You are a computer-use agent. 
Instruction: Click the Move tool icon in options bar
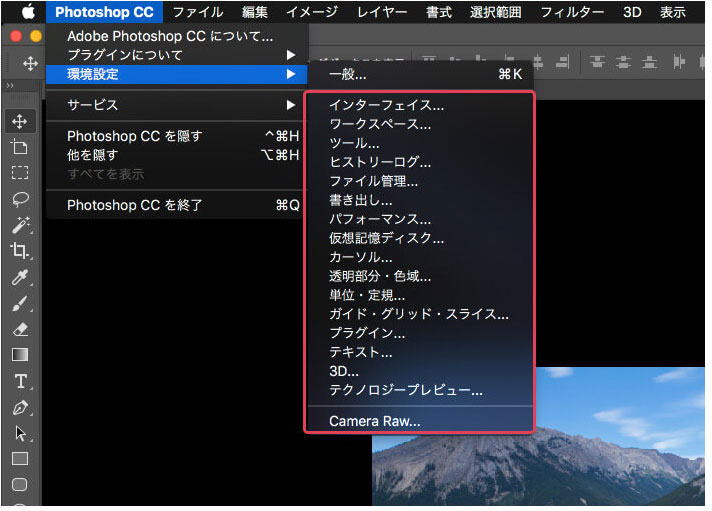tap(30, 63)
